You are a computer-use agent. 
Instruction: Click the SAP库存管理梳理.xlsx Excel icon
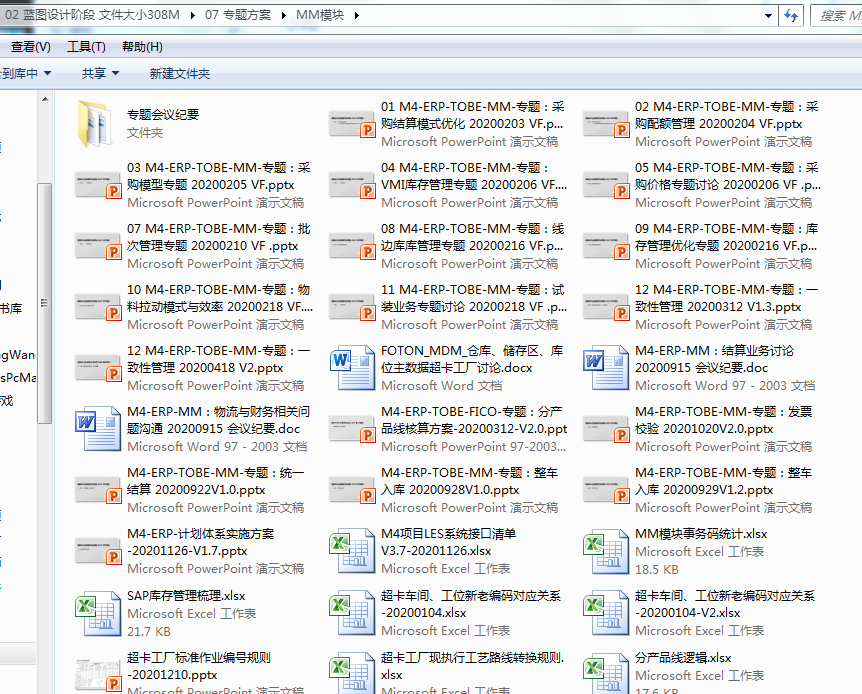tap(97, 612)
